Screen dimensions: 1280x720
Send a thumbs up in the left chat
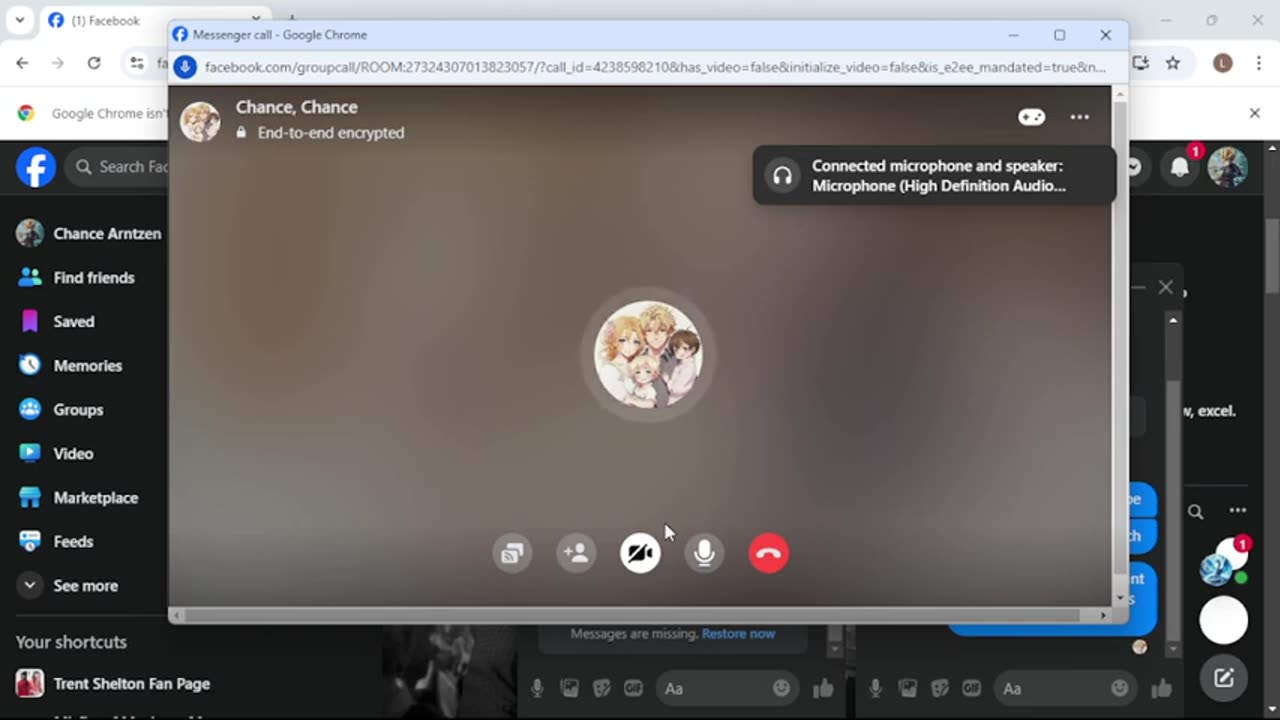coord(823,688)
